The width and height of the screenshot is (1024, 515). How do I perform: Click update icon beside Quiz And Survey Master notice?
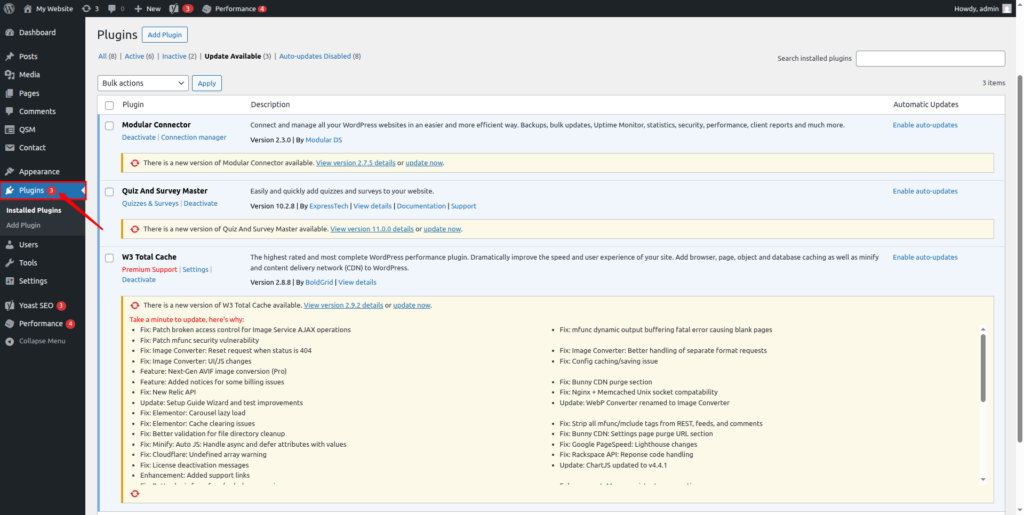click(x=135, y=229)
